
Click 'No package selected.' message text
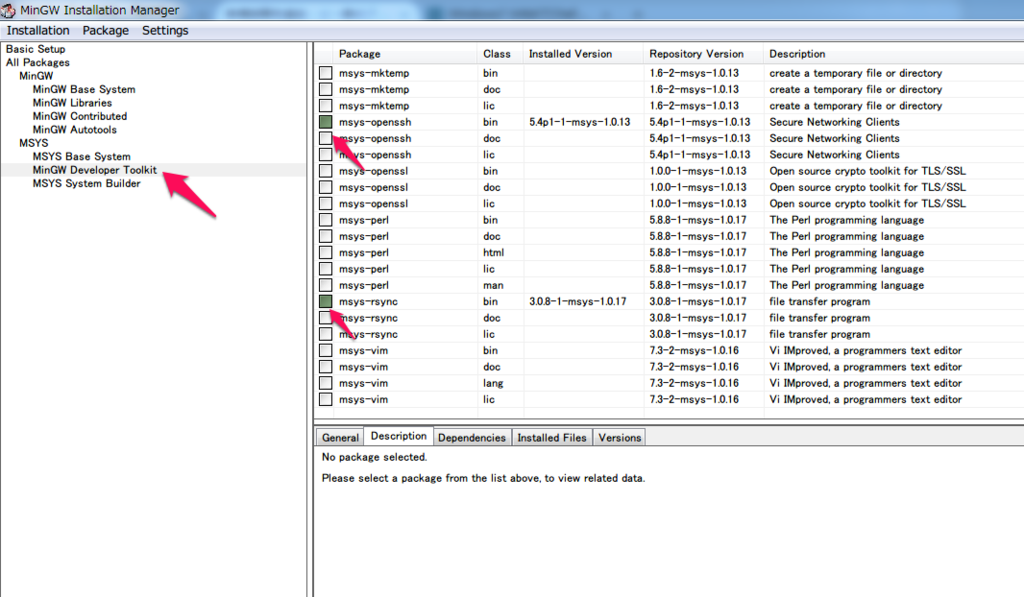pyautogui.click(x=374, y=457)
